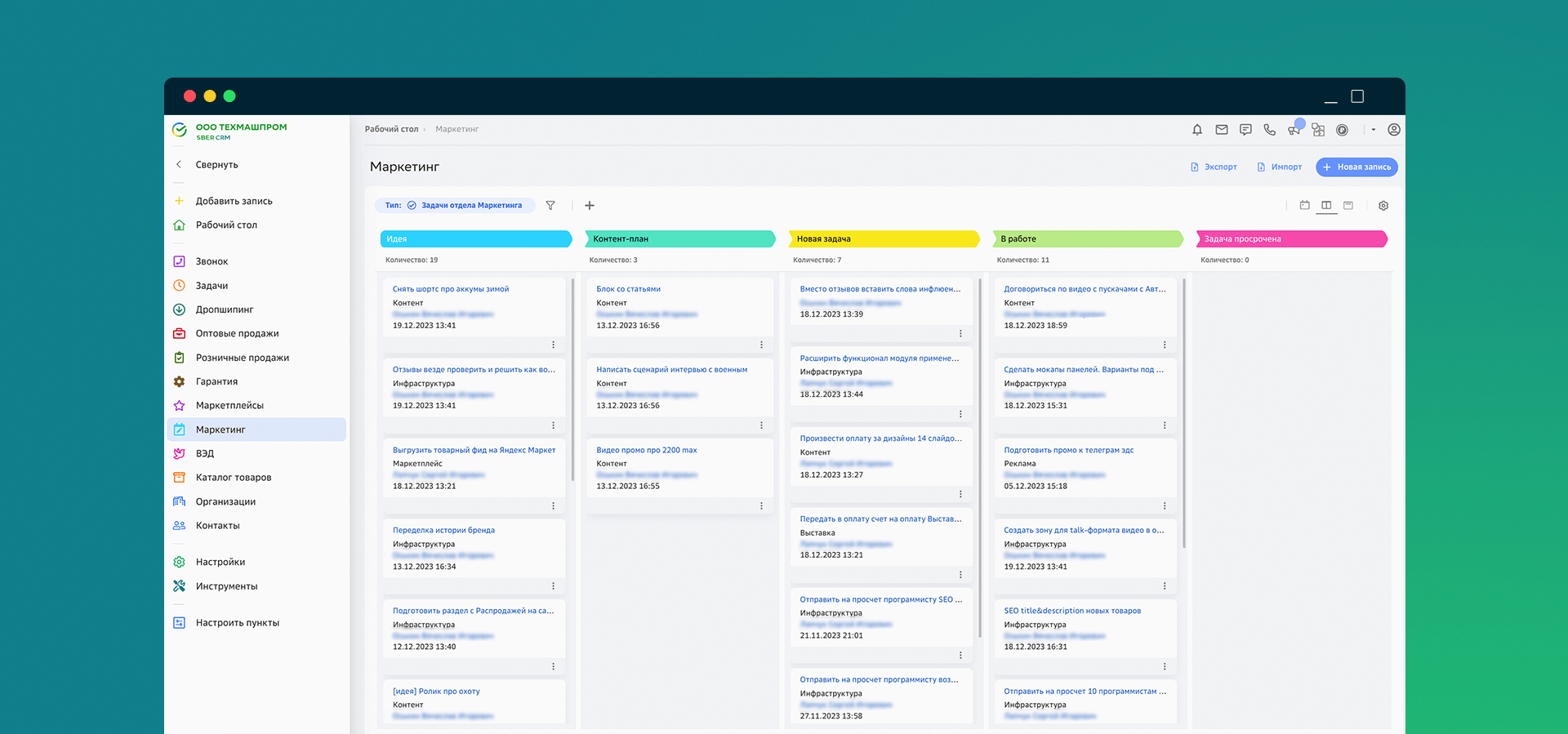Click the Инструменты tools icon

pos(180,586)
